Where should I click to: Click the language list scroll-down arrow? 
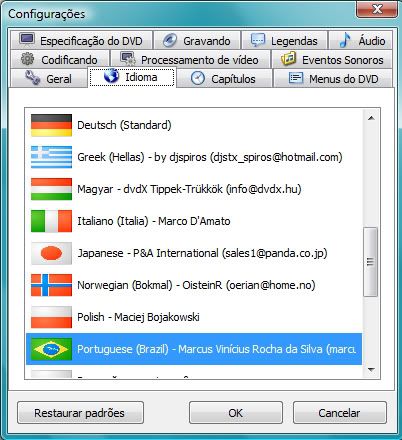click(371, 369)
